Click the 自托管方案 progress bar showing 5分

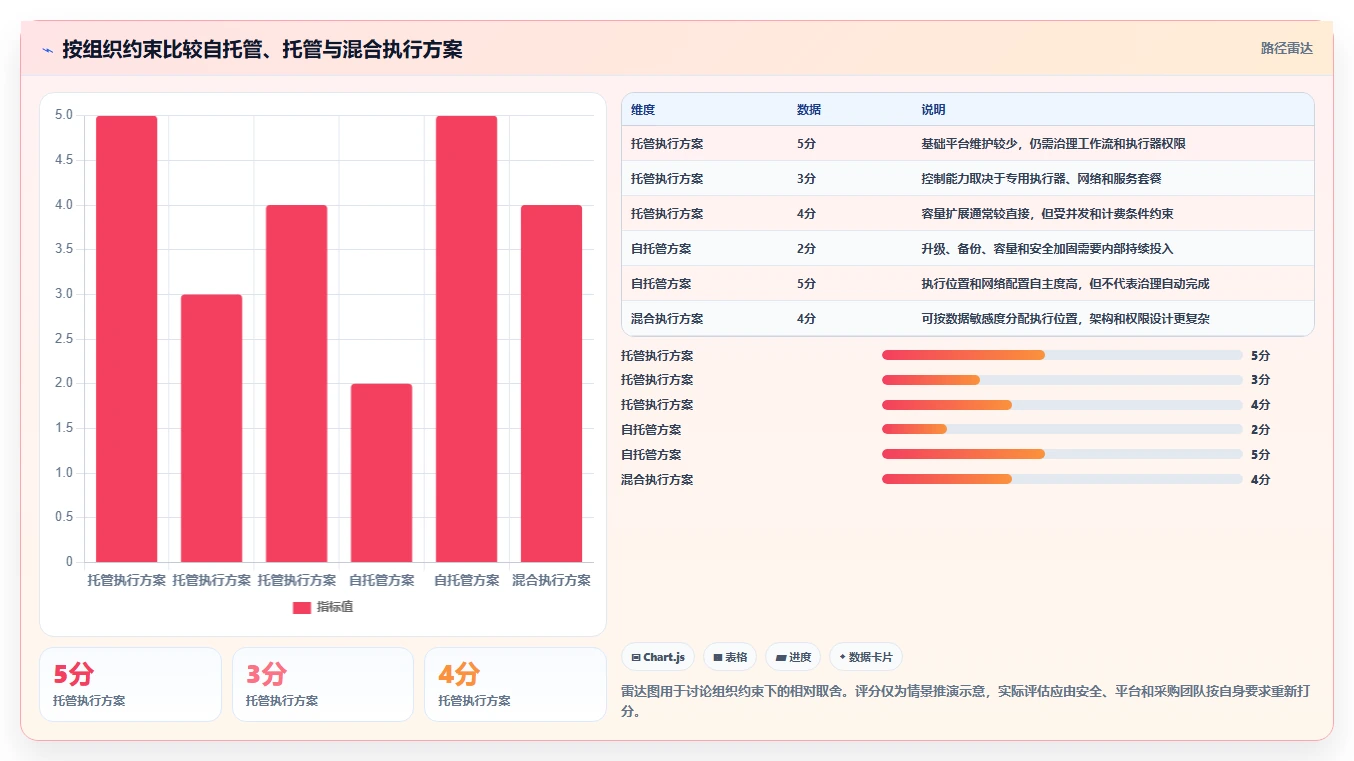1062,455
